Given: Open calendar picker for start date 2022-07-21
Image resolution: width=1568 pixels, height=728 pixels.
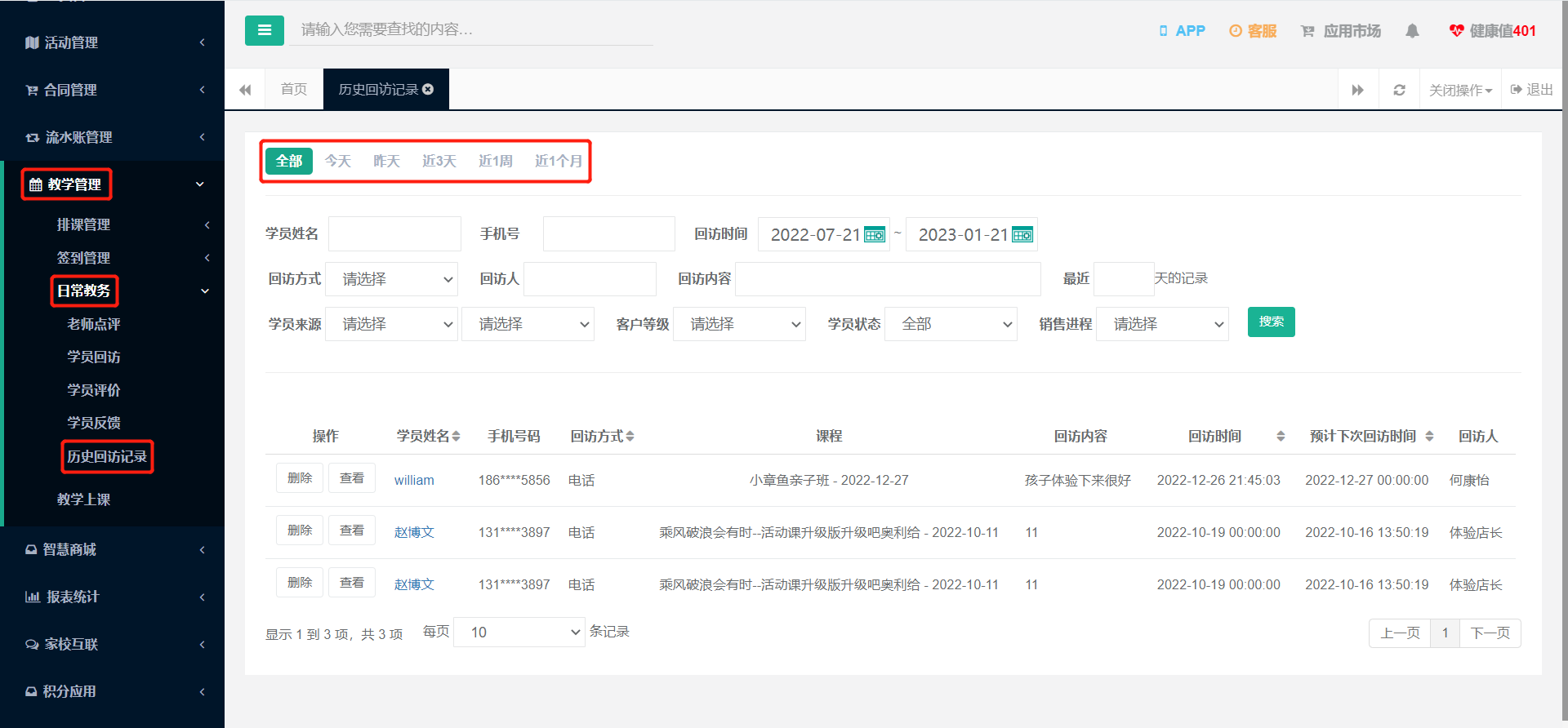Looking at the screenshot, I should (875, 235).
